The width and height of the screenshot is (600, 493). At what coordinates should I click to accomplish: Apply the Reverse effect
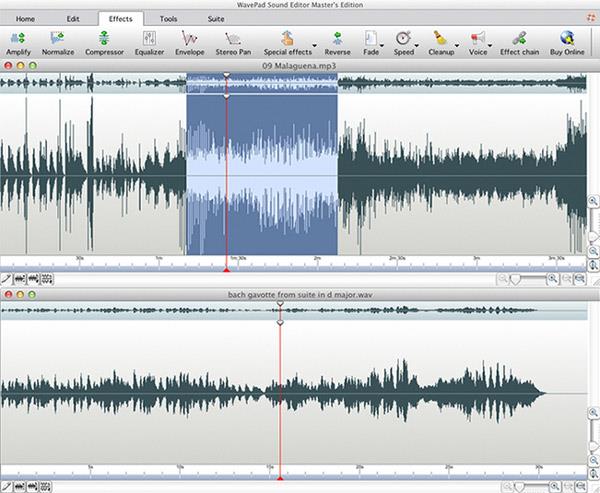[x=338, y=44]
